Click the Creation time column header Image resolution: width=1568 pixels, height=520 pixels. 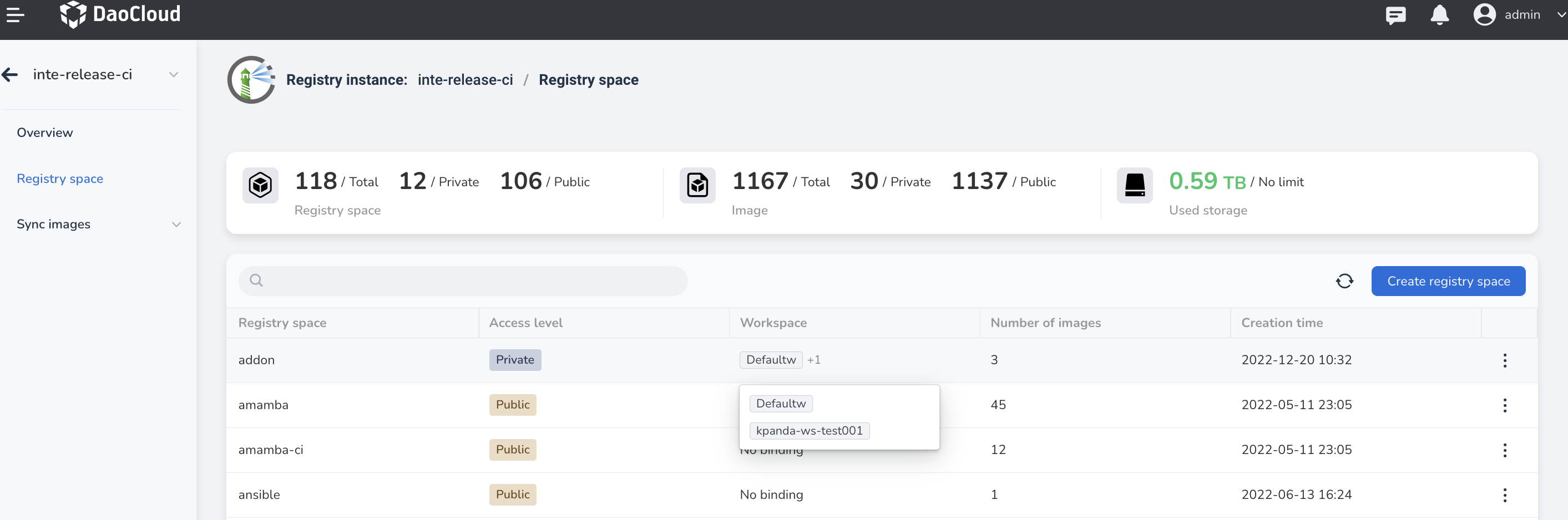coord(1282,323)
